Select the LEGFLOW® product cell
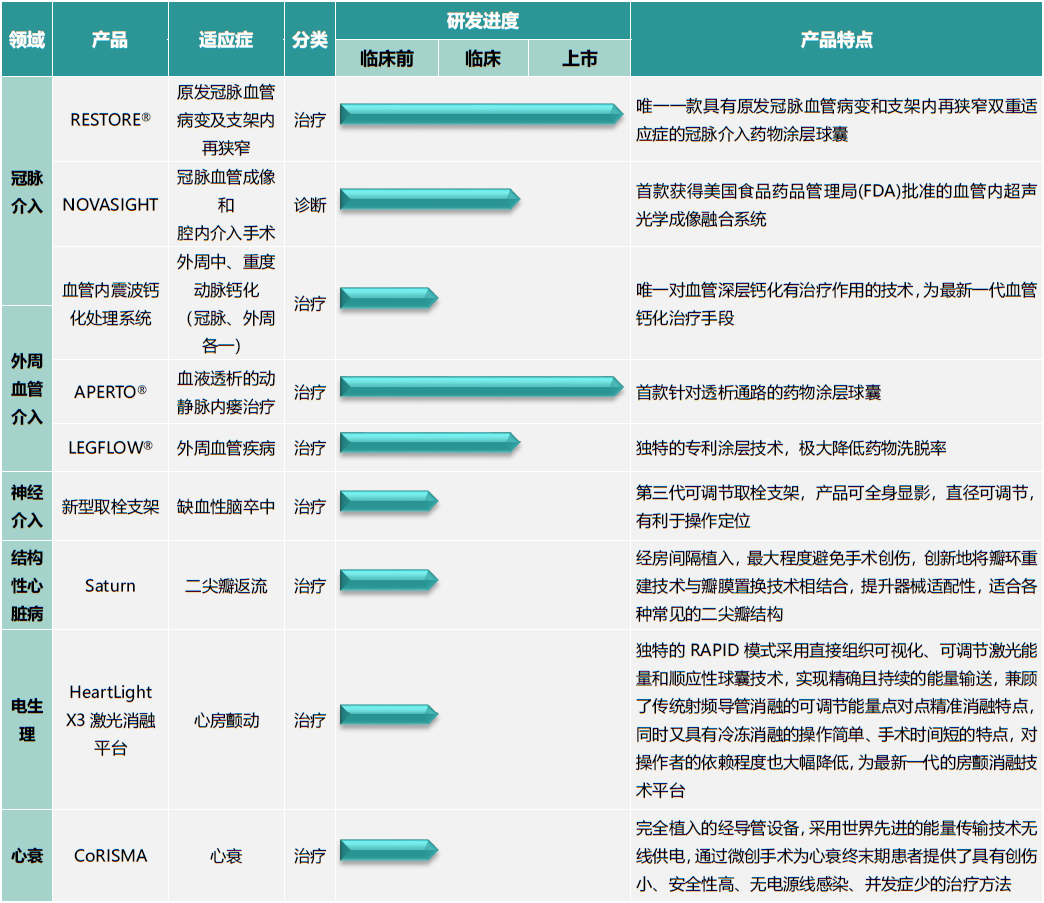Image resolution: width=1044 pixels, height=903 pixels. pyautogui.click(x=110, y=448)
